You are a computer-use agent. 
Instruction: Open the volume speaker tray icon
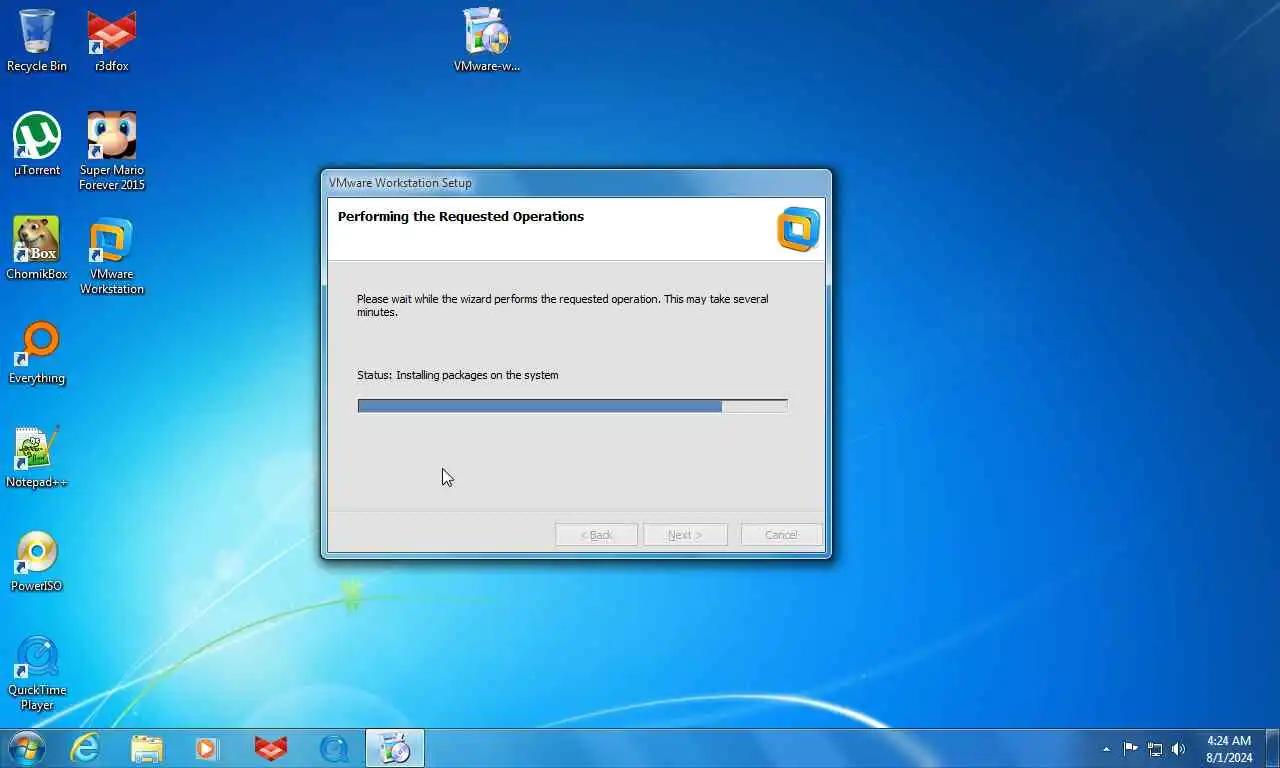(1179, 748)
